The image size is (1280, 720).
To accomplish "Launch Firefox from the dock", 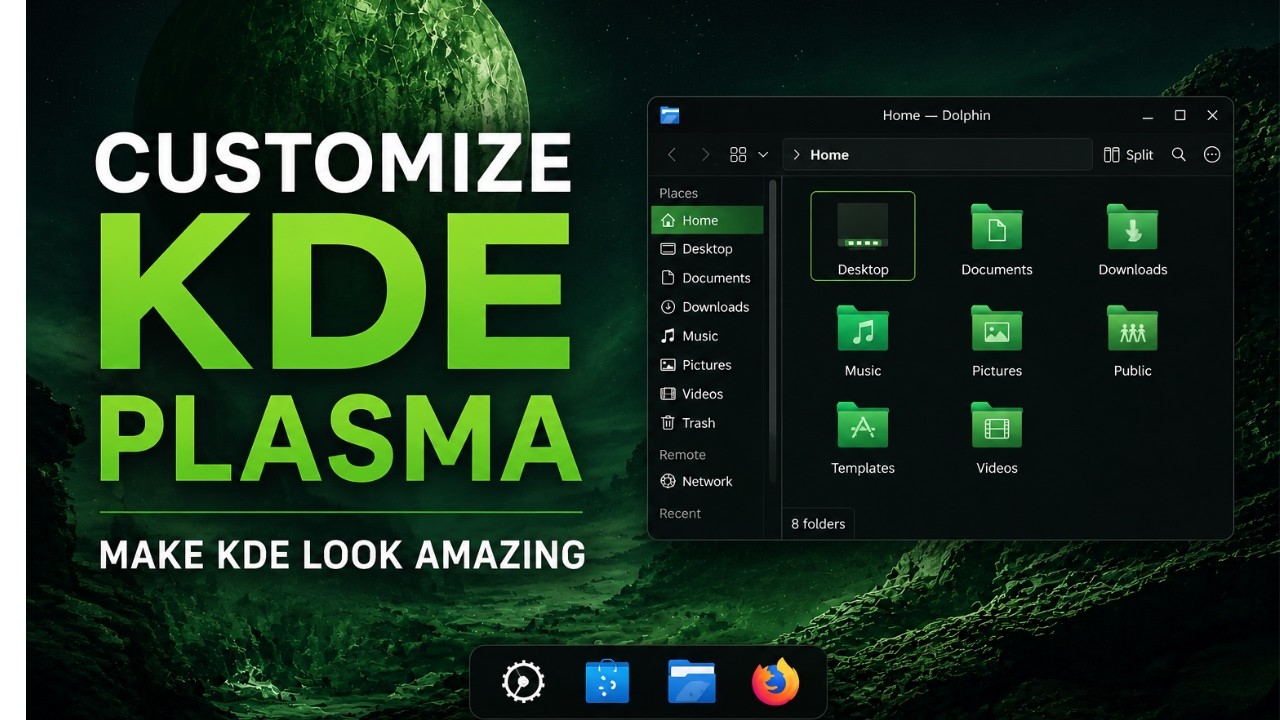I will [x=776, y=683].
